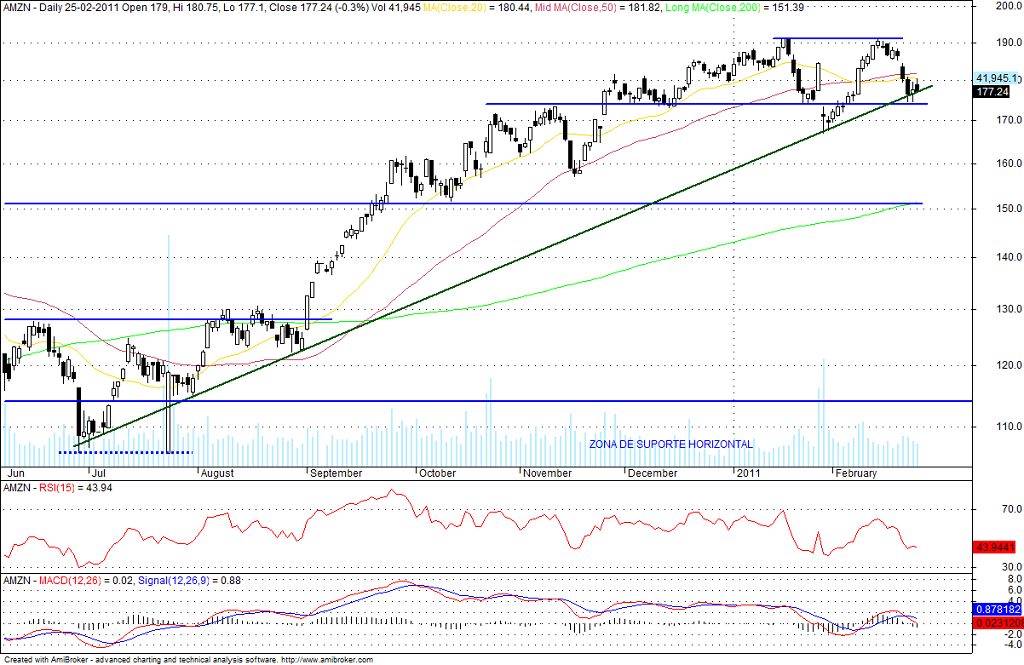Click the ZONA DE SUPORTE HORIZONTAL annotation
Viewport: 1024px width, 665px height.
tap(671, 444)
